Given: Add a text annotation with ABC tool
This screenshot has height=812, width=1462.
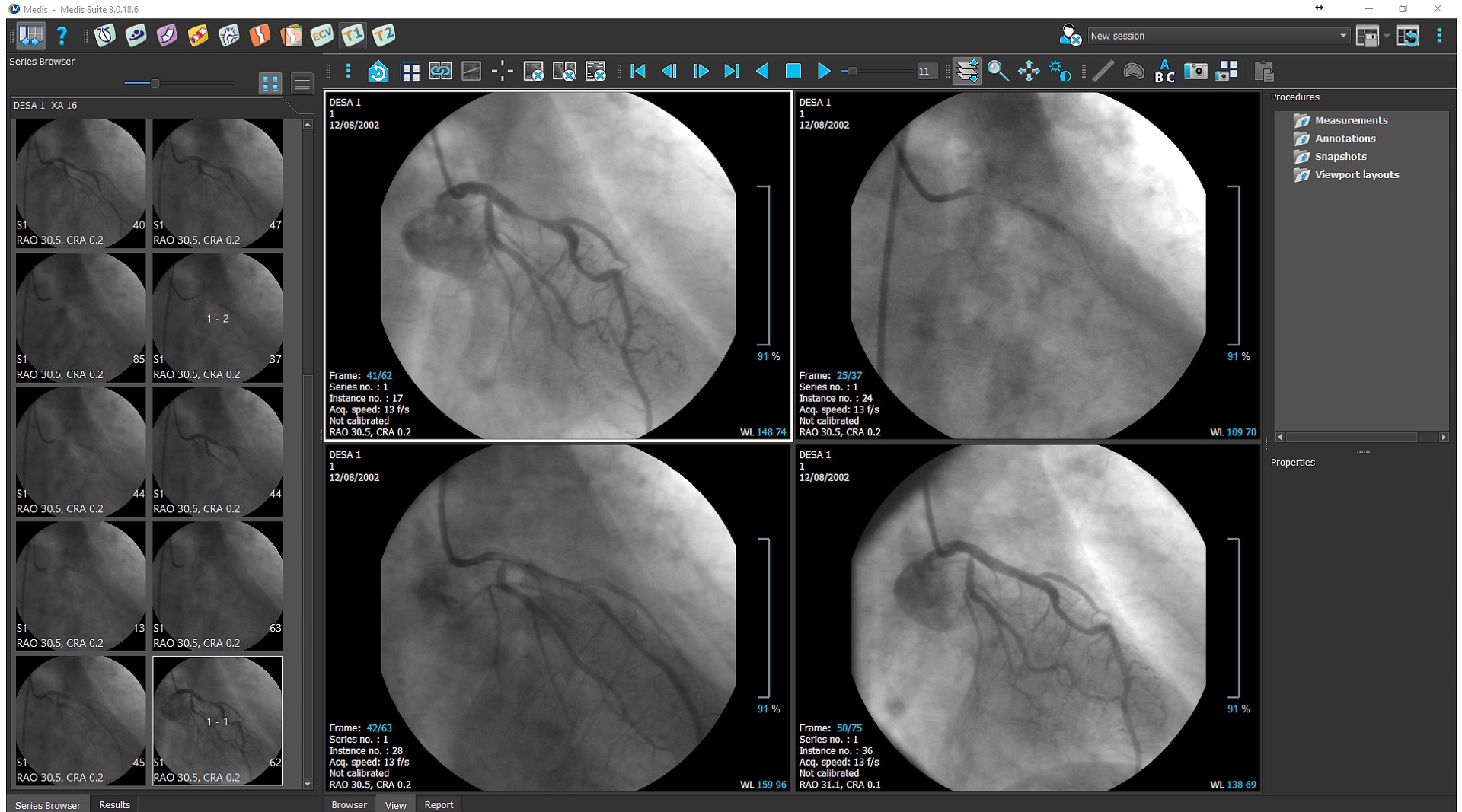Looking at the screenshot, I should (1164, 71).
